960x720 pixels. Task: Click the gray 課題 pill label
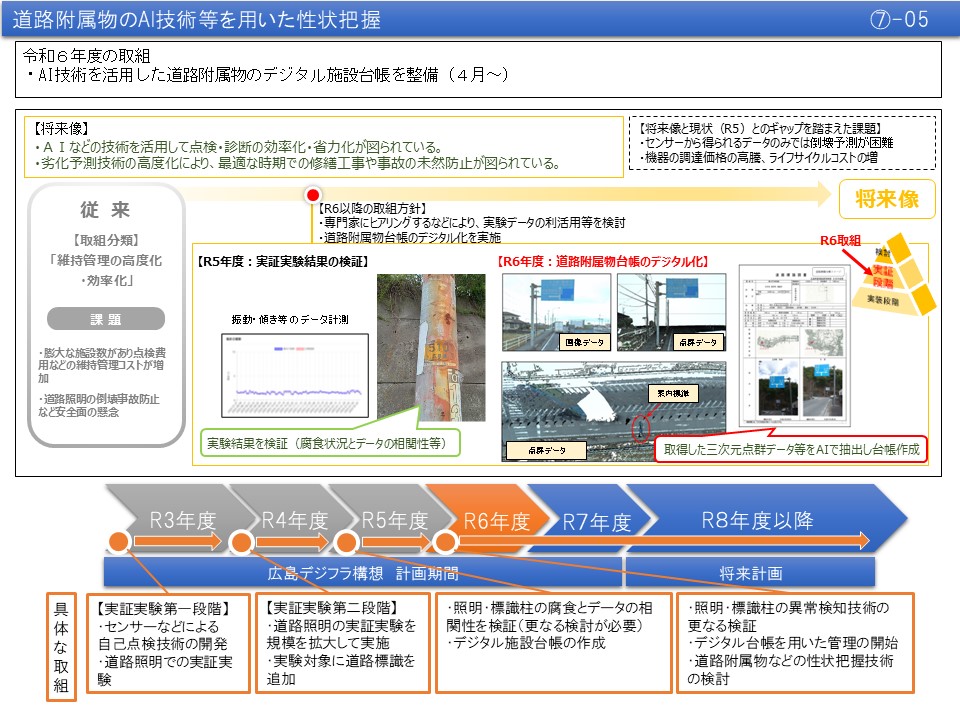click(106, 319)
